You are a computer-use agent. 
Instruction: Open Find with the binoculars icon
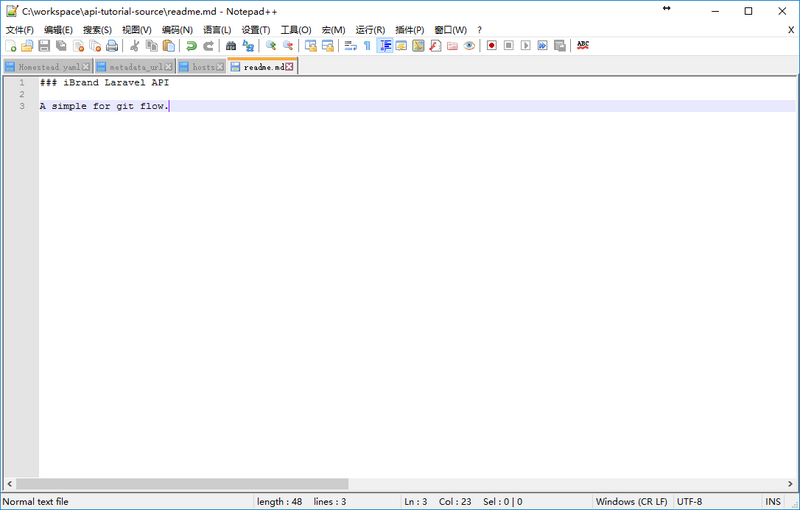tap(231, 46)
